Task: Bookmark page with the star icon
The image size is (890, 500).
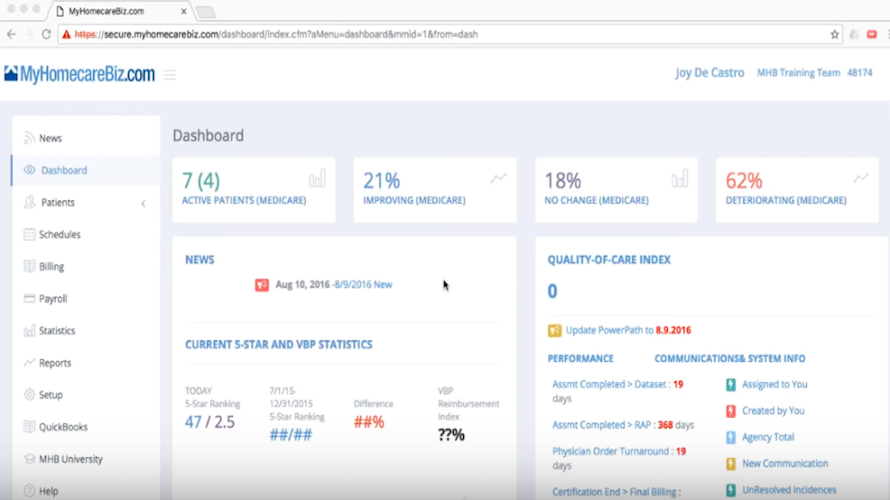Action: [834, 35]
